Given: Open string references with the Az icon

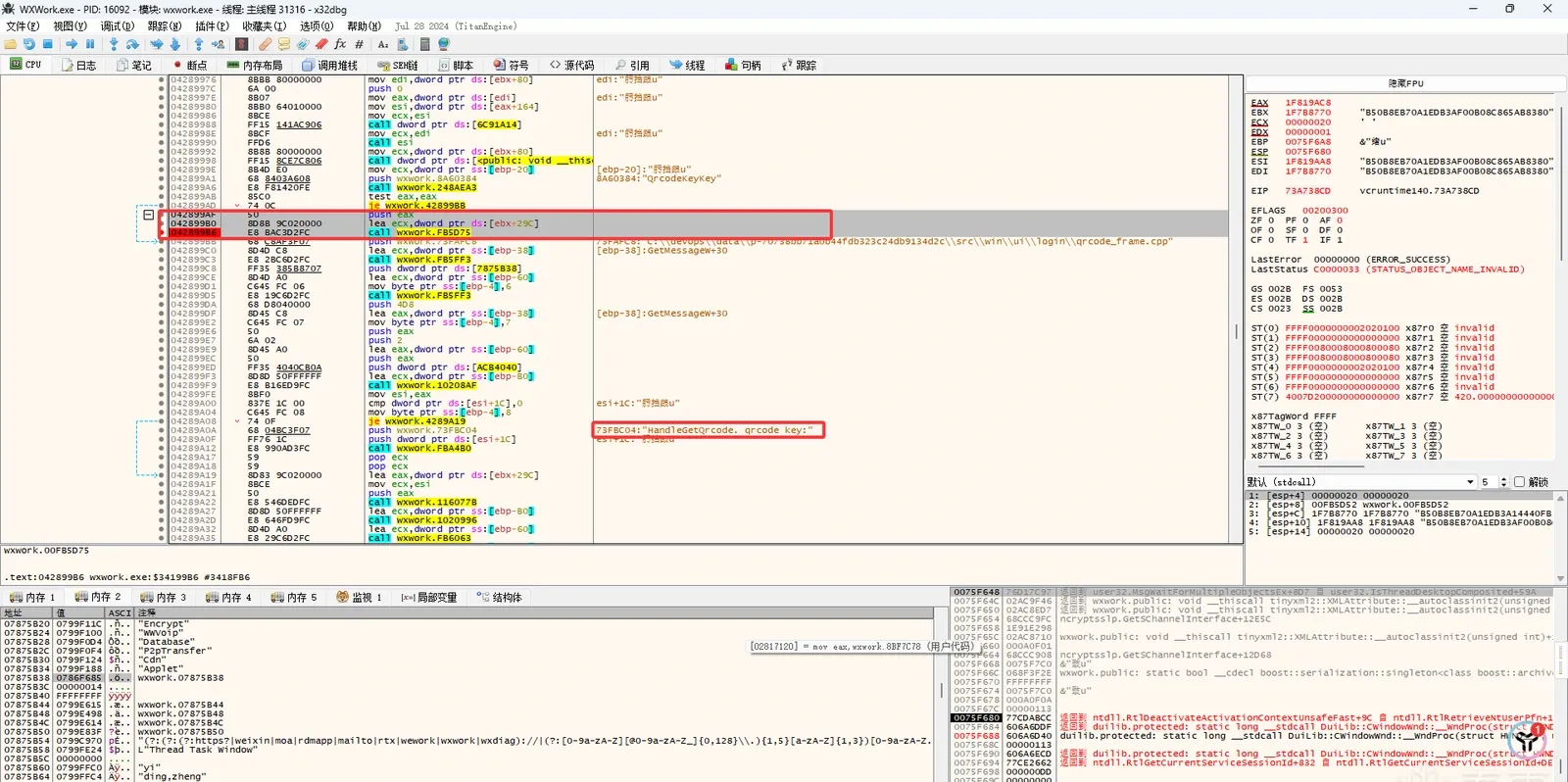Looking at the screenshot, I should [383, 44].
